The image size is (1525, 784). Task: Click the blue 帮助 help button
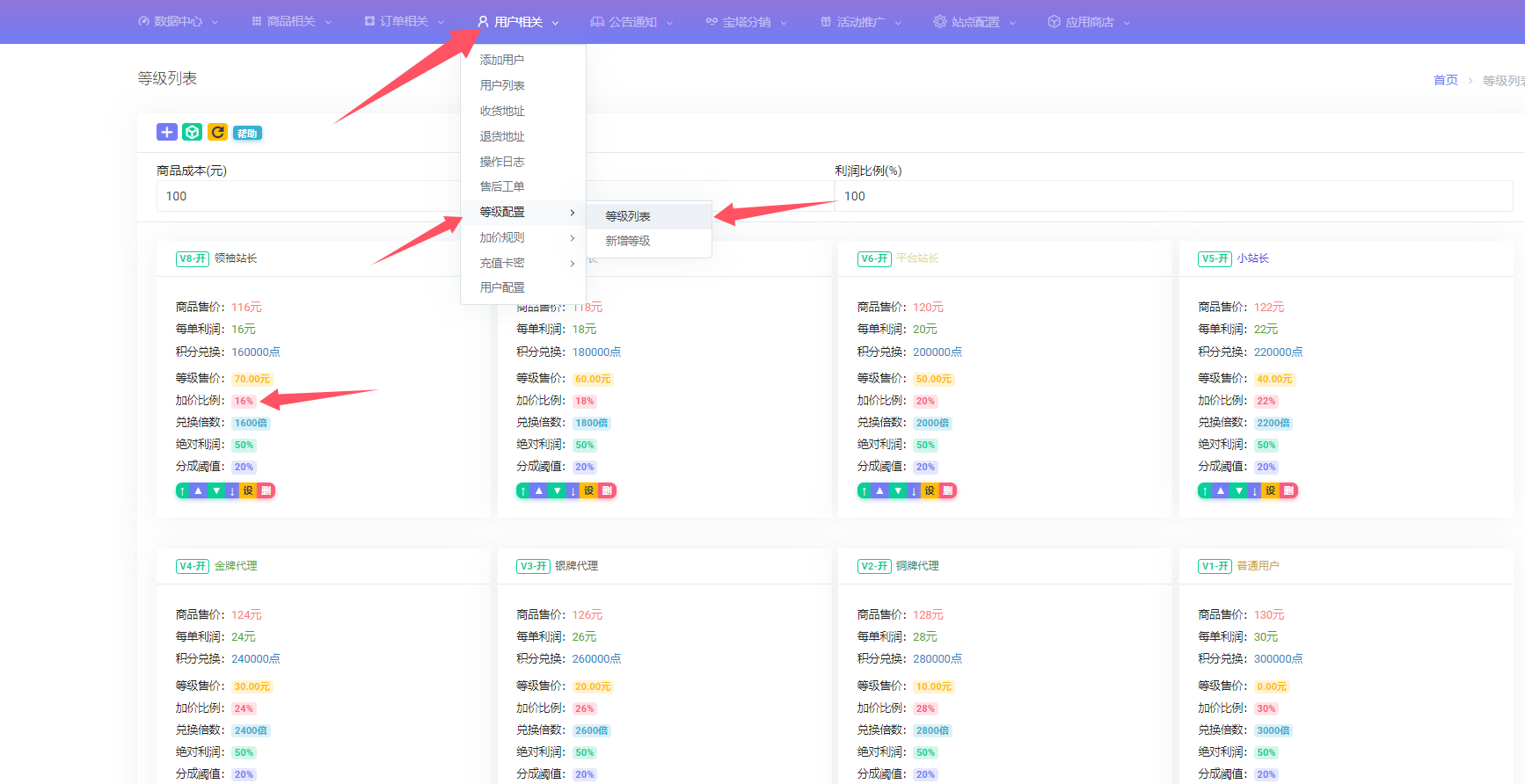point(247,134)
